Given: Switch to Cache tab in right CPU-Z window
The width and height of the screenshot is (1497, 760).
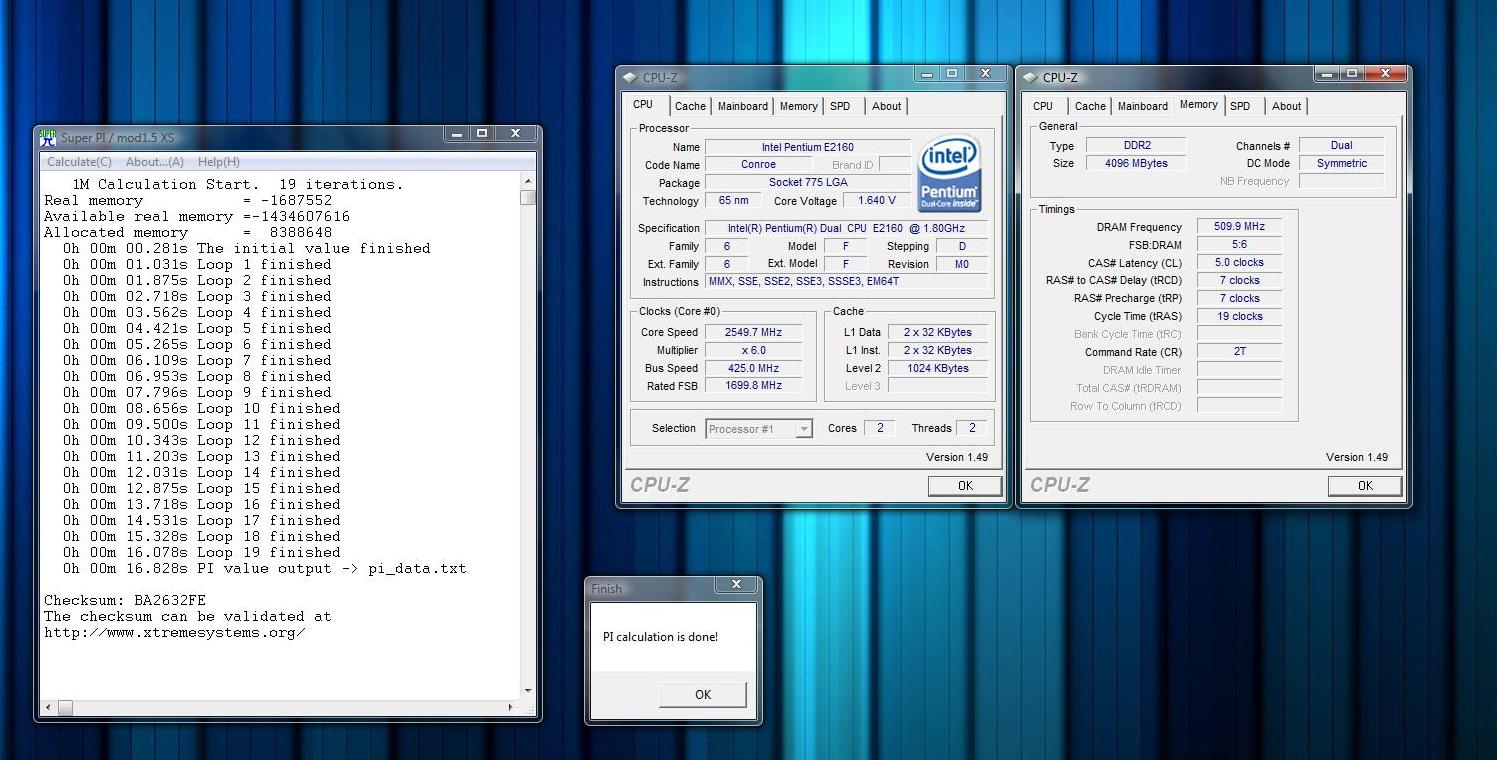Looking at the screenshot, I should (x=1090, y=106).
